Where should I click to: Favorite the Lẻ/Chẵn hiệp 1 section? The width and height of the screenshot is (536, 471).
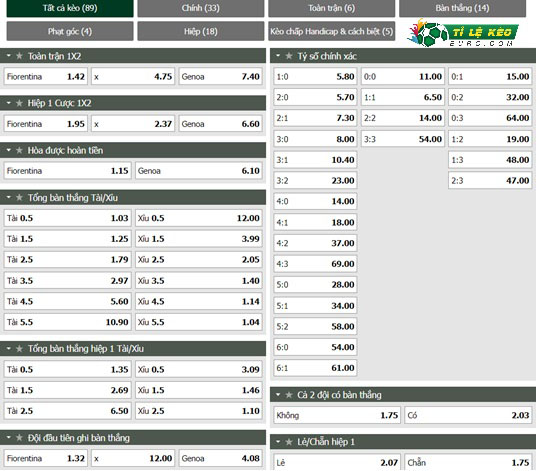pos(289,442)
